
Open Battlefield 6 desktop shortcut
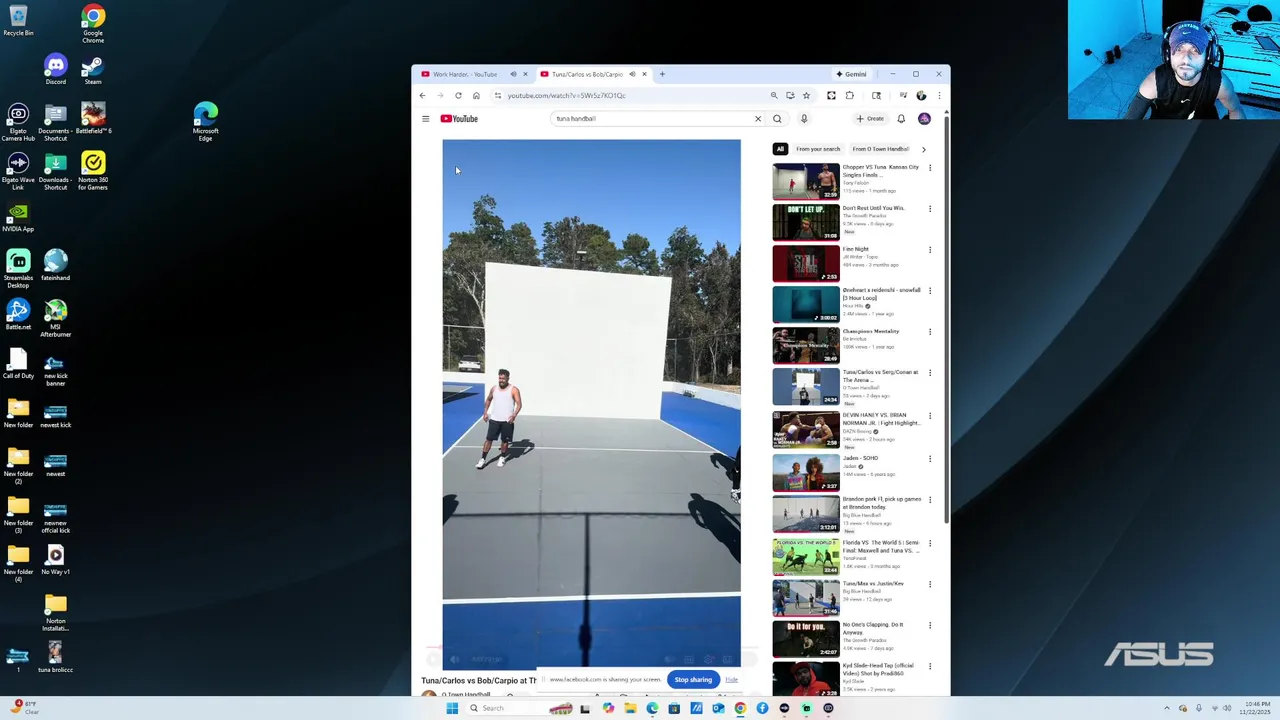click(x=93, y=118)
